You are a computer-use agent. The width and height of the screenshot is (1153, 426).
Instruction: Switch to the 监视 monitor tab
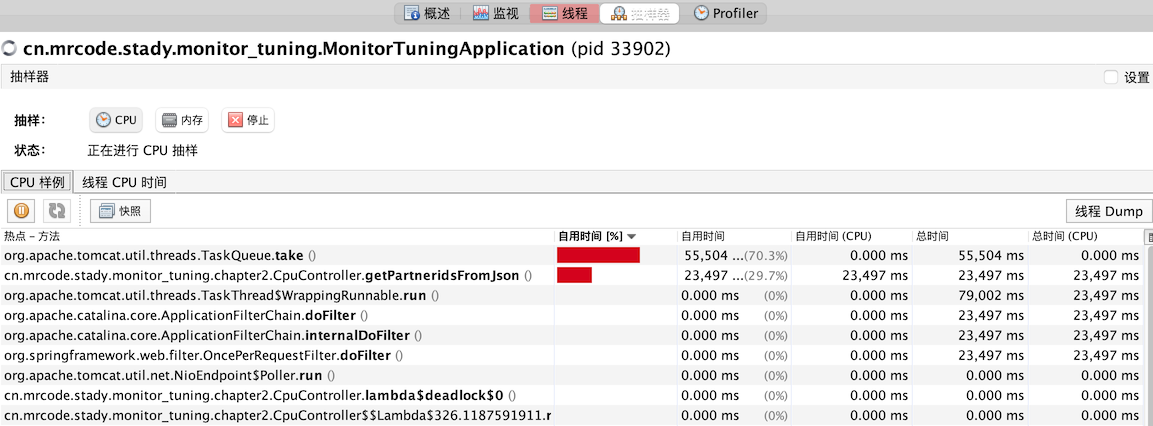(496, 13)
